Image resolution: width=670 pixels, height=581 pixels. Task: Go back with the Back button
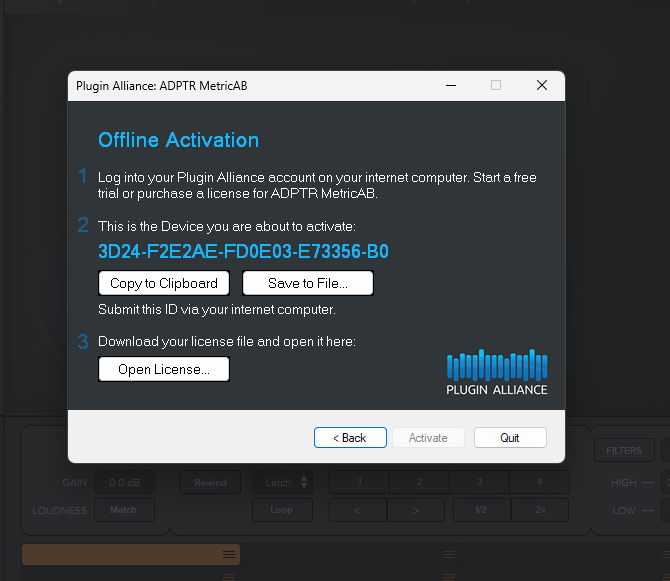[350, 438]
